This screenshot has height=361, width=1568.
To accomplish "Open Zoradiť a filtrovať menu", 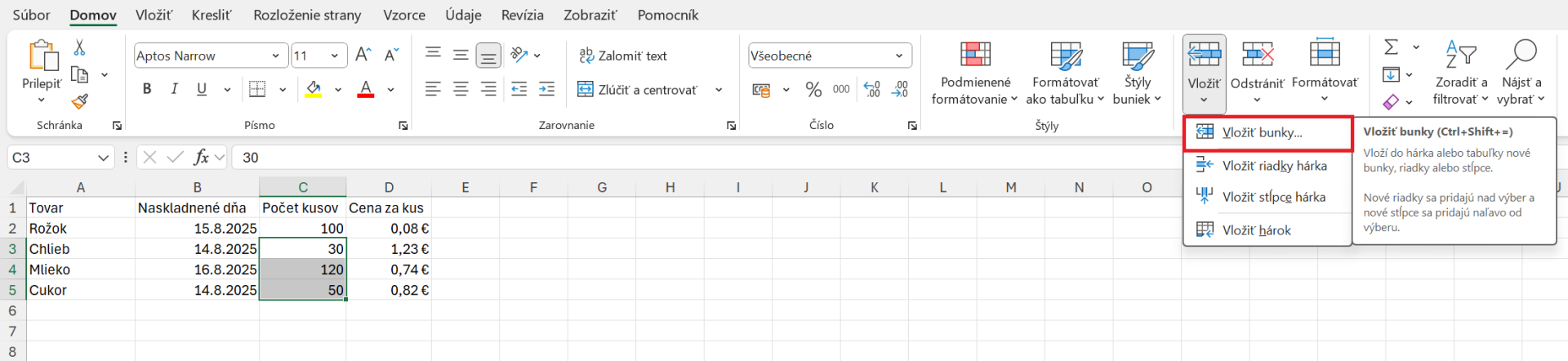I will pos(1460,74).
